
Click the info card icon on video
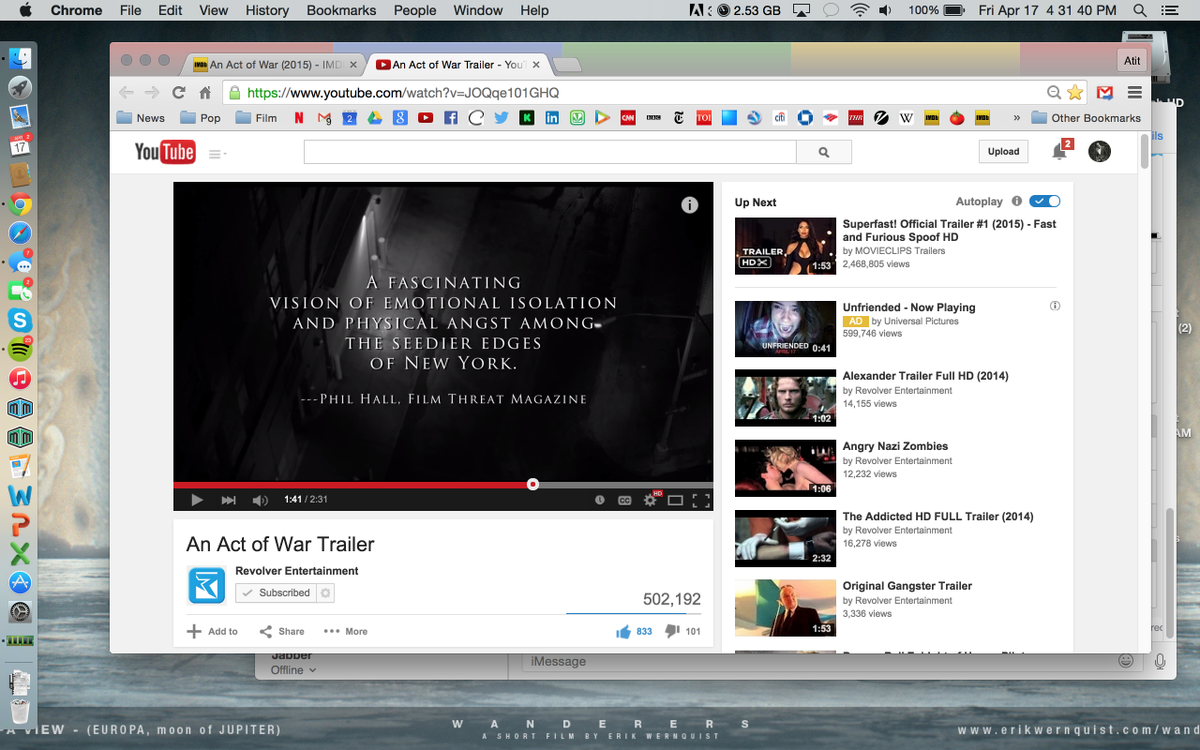(689, 205)
